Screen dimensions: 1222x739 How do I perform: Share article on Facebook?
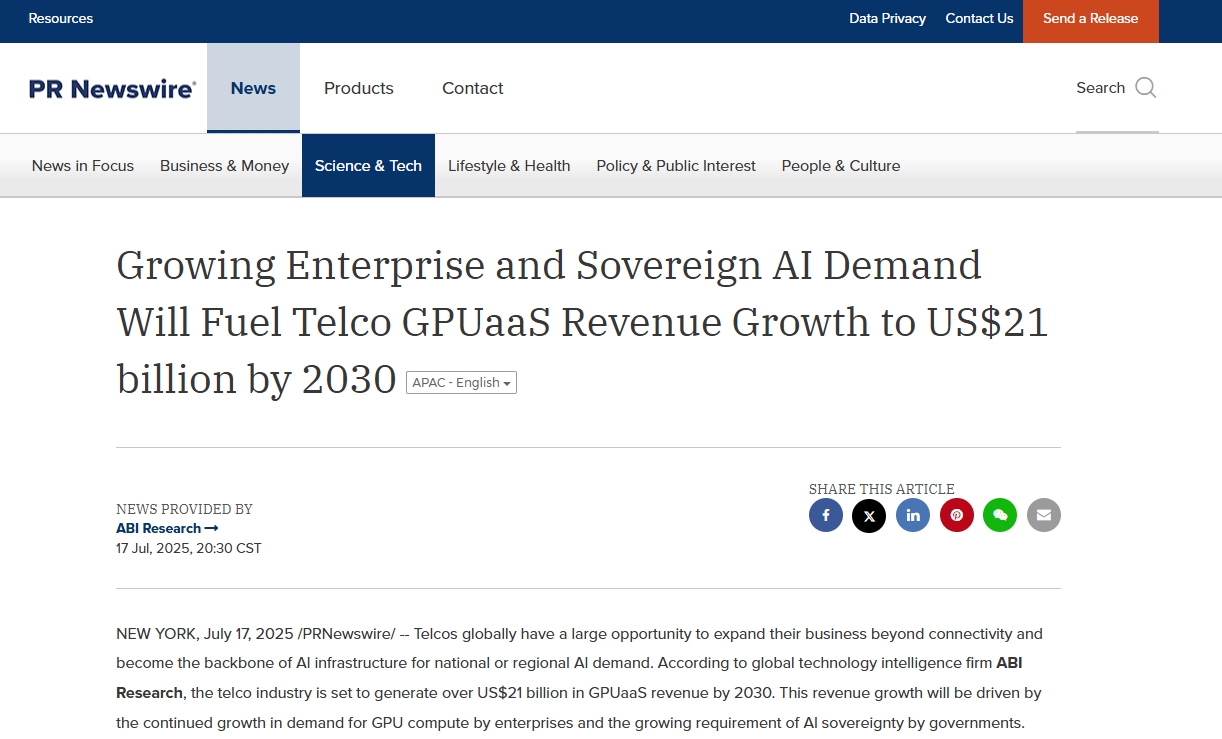[826, 515]
